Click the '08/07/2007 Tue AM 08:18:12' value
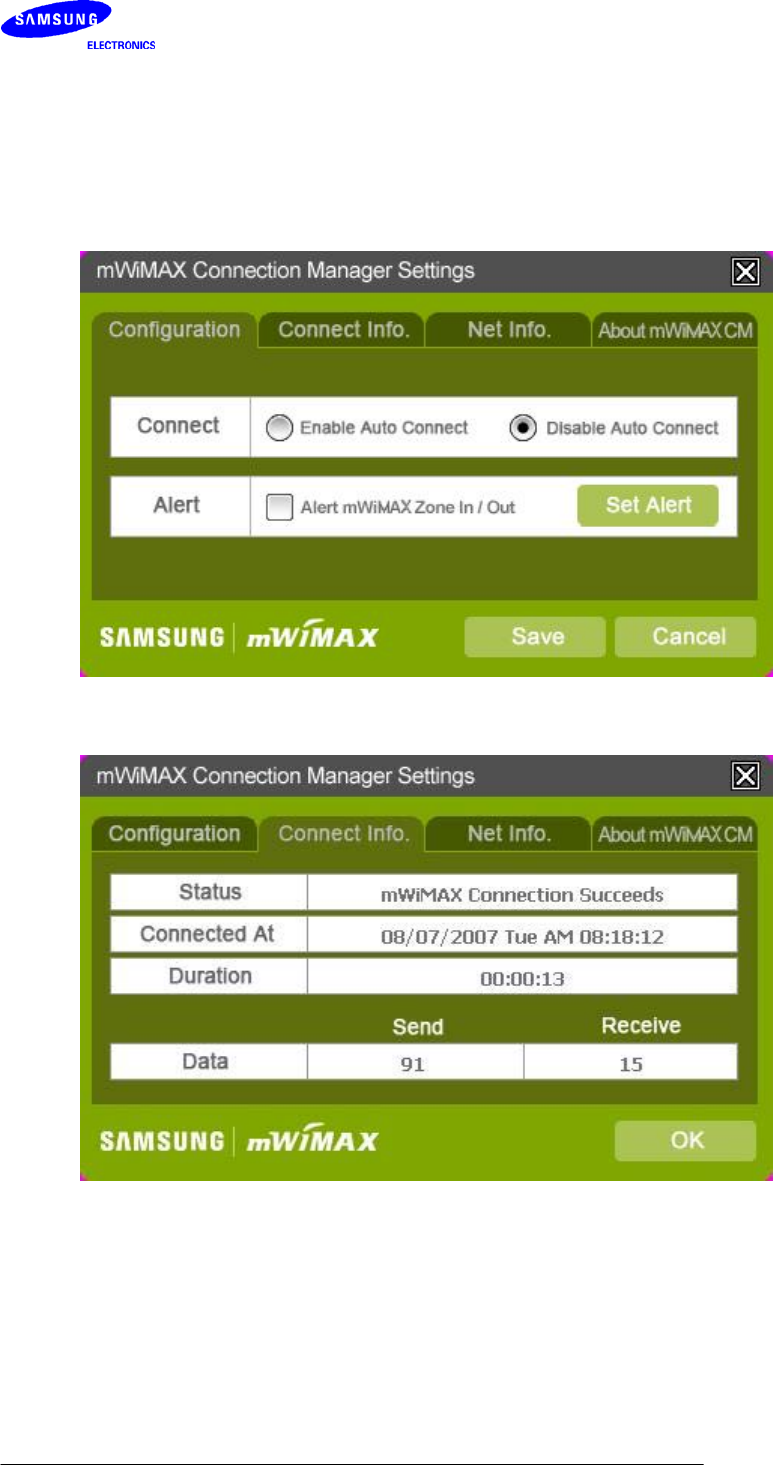Screen dimensions: 773x1465 point(522,936)
